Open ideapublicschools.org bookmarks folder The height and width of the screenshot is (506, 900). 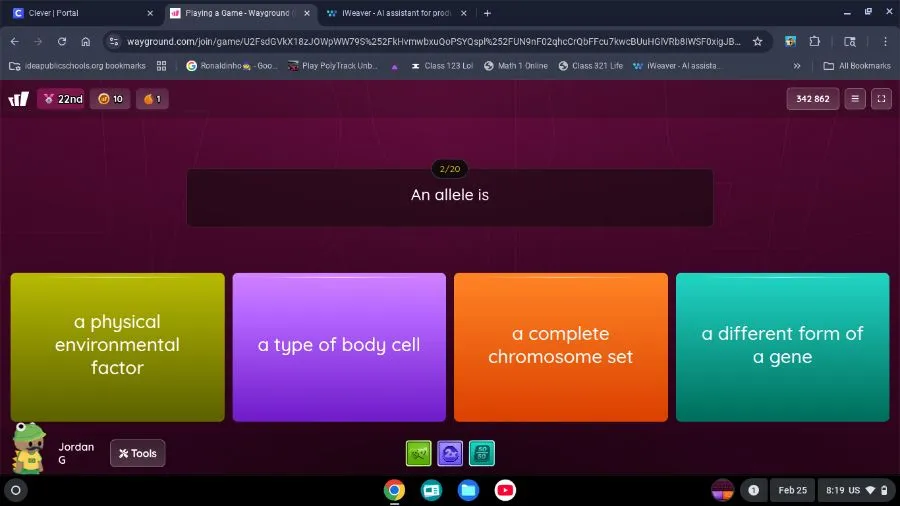tap(77, 66)
